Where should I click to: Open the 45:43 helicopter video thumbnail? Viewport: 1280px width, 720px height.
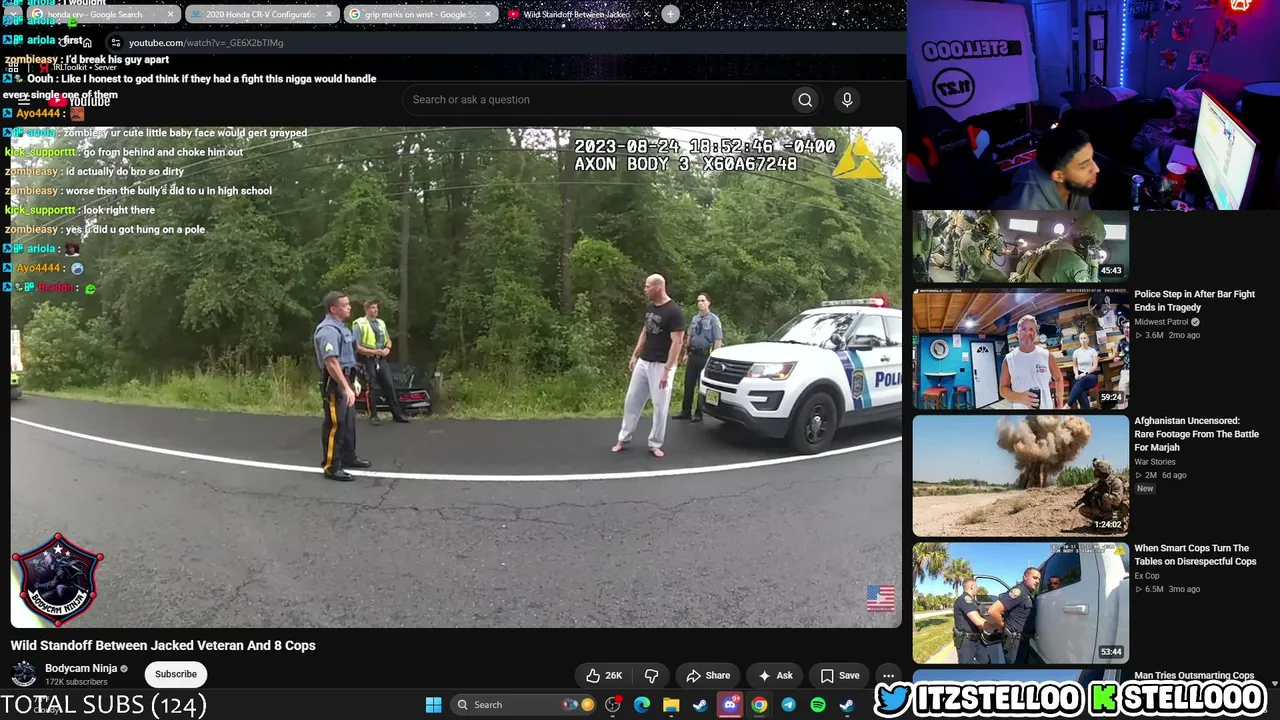pos(1020,246)
